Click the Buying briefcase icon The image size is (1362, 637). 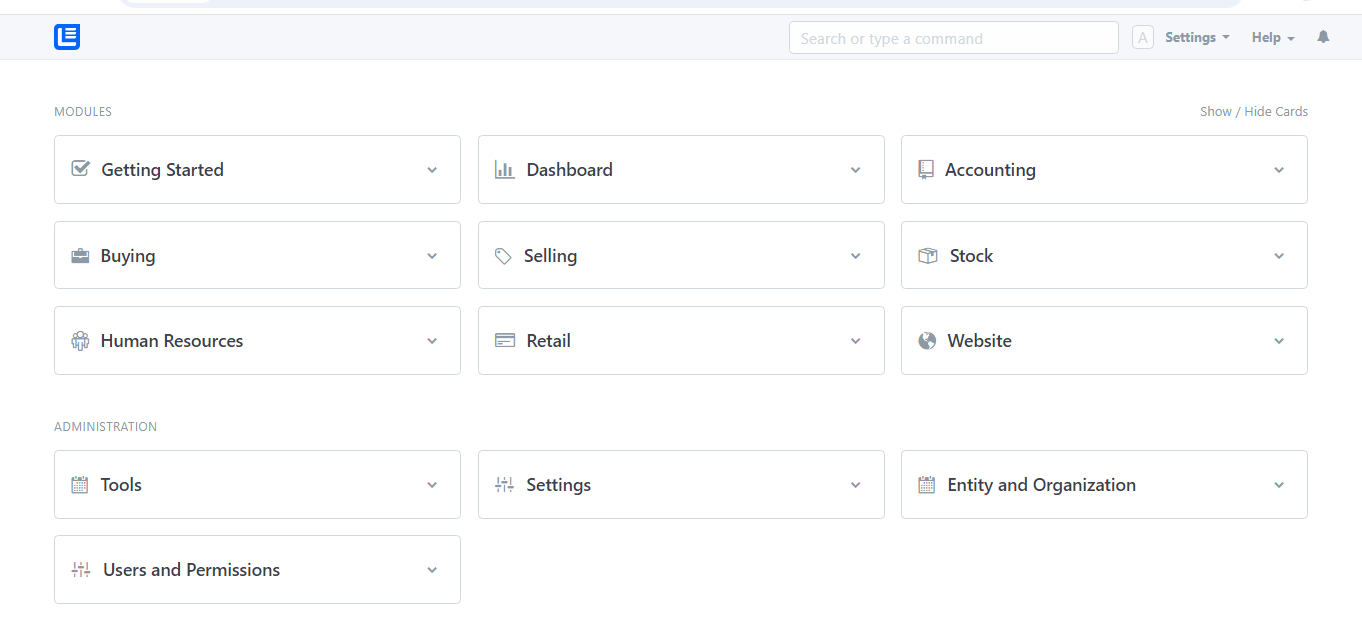(x=80, y=255)
